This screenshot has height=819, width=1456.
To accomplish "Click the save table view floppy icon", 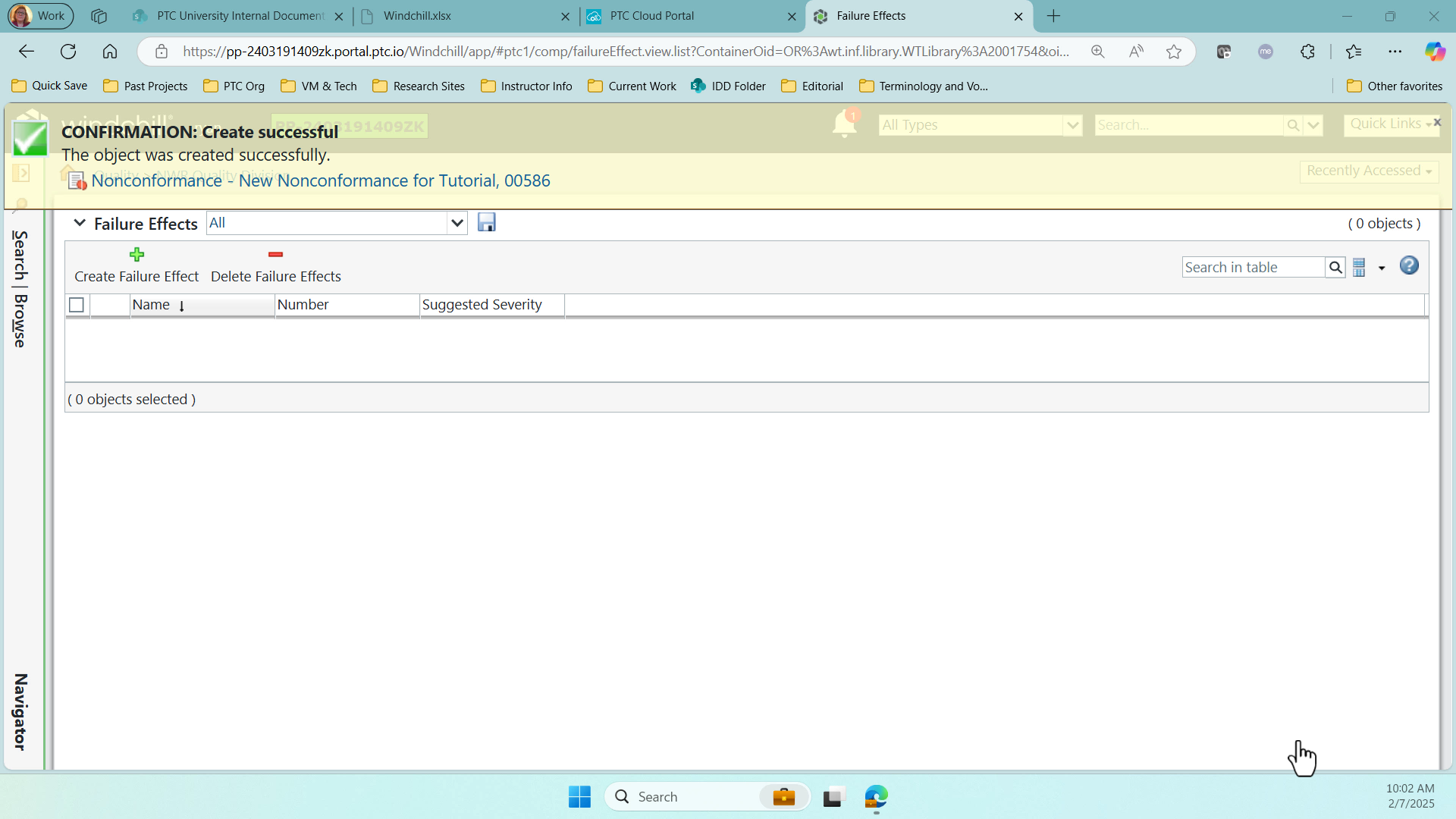I will [486, 222].
